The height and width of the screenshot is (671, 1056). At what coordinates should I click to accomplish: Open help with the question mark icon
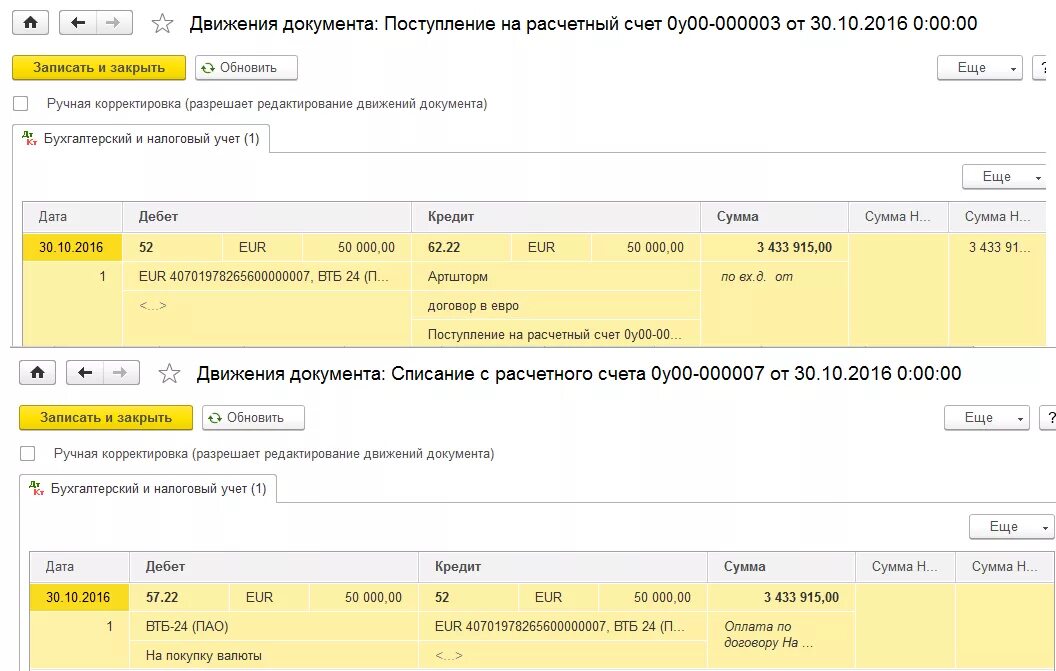click(x=1046, y=68)
